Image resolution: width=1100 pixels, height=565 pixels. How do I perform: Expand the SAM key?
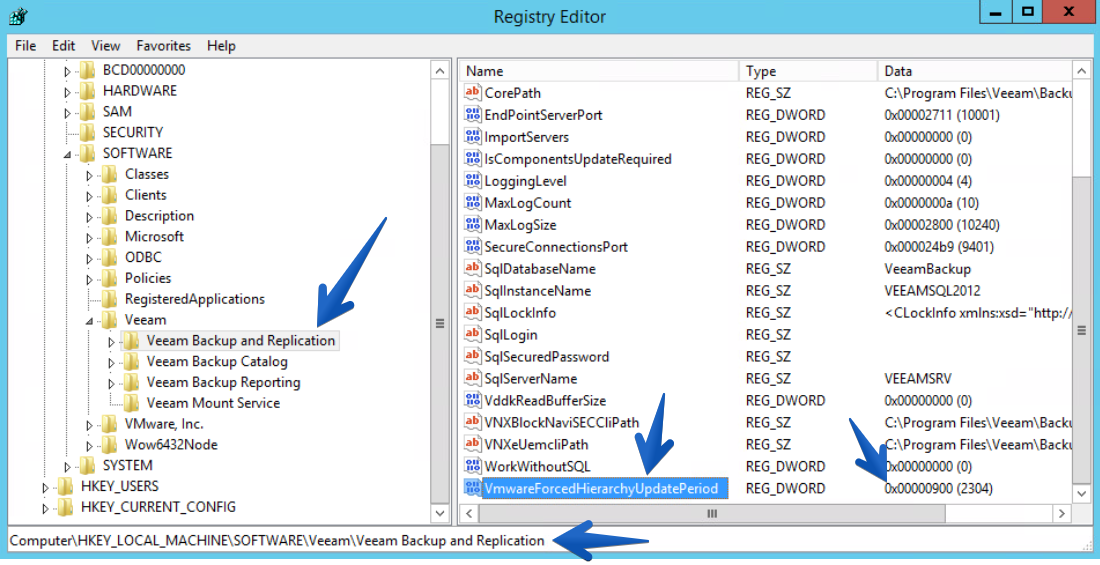click(x=67, y=112)
